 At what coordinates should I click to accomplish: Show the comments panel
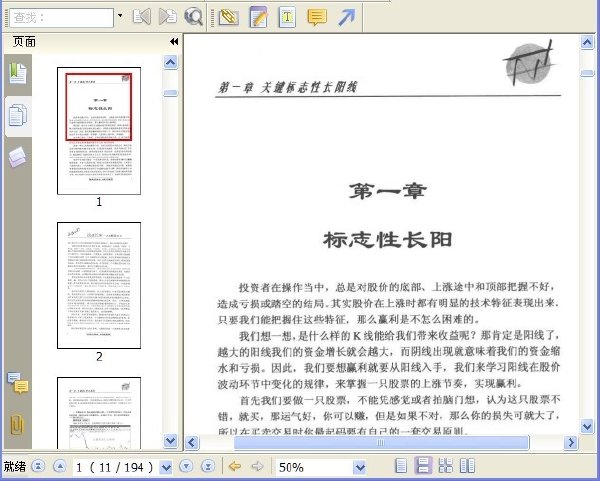click(18, 383)
